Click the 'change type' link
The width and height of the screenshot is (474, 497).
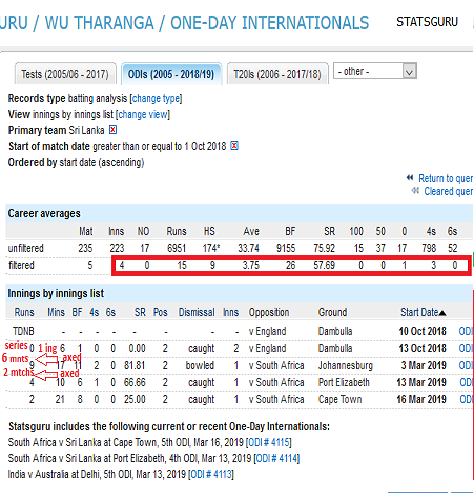pyautogui.click(x=156, y=99)
